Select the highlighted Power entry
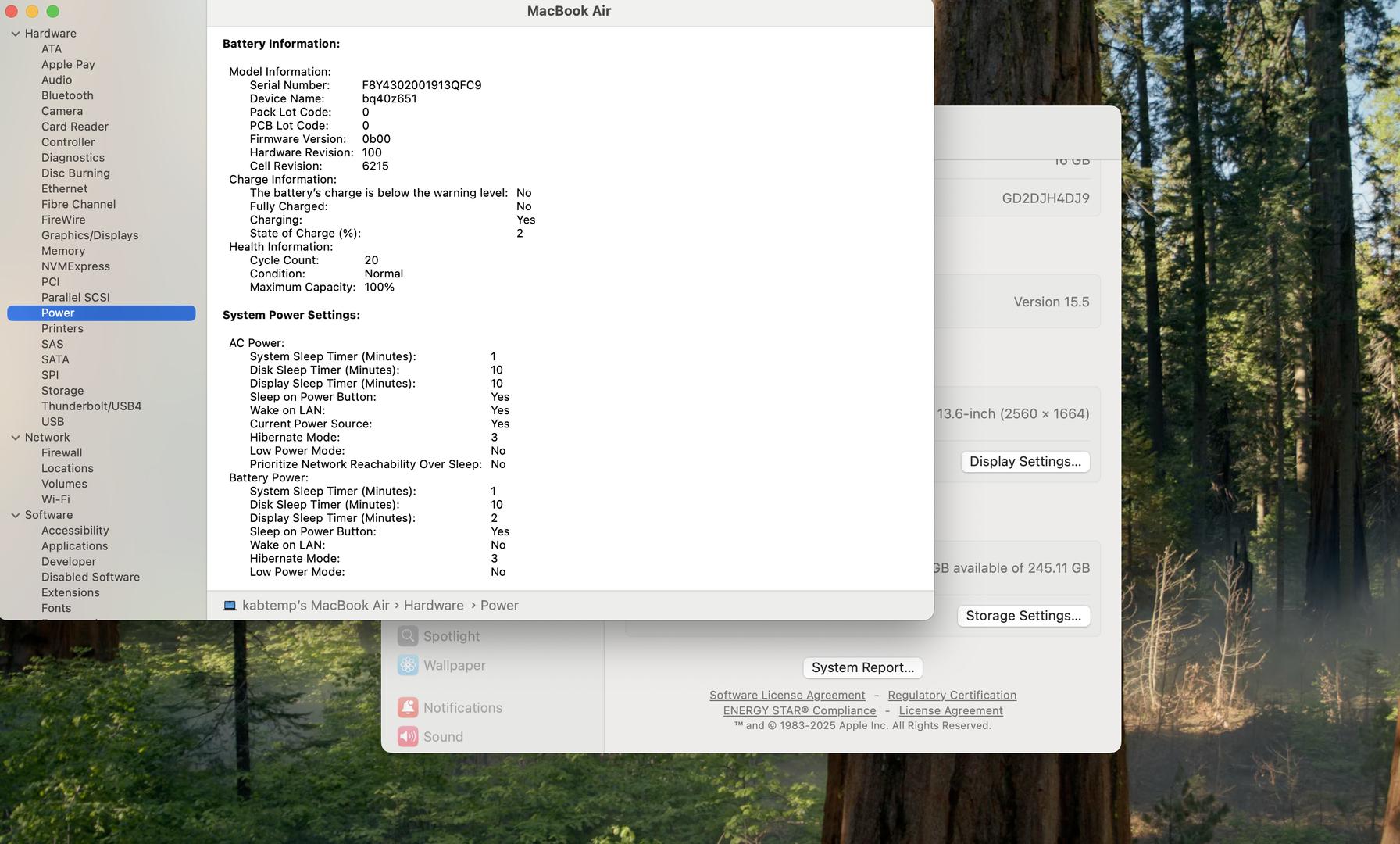The image size is (1400, 844). (x=102, y=313)
